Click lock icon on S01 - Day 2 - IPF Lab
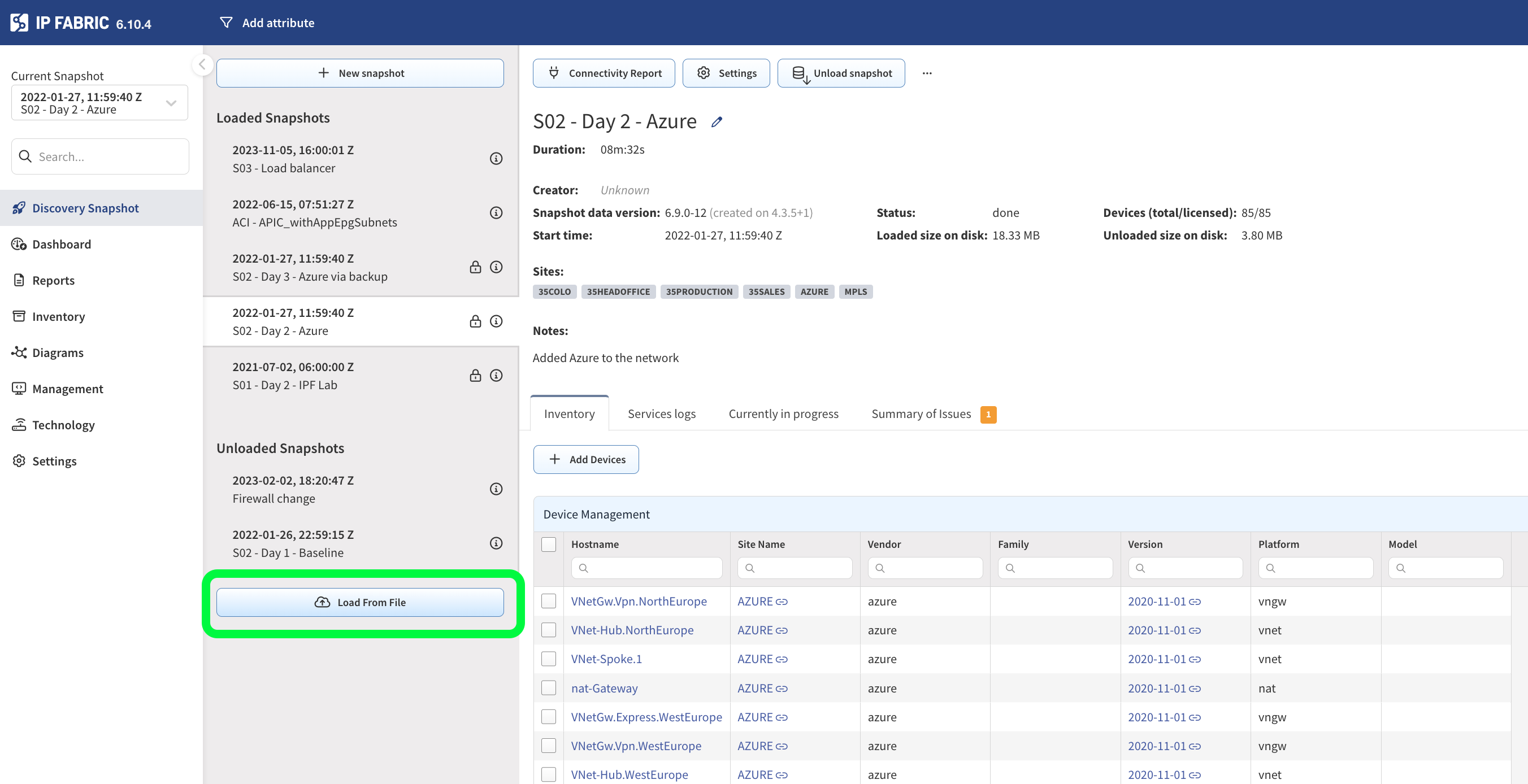 pos(475,376)
